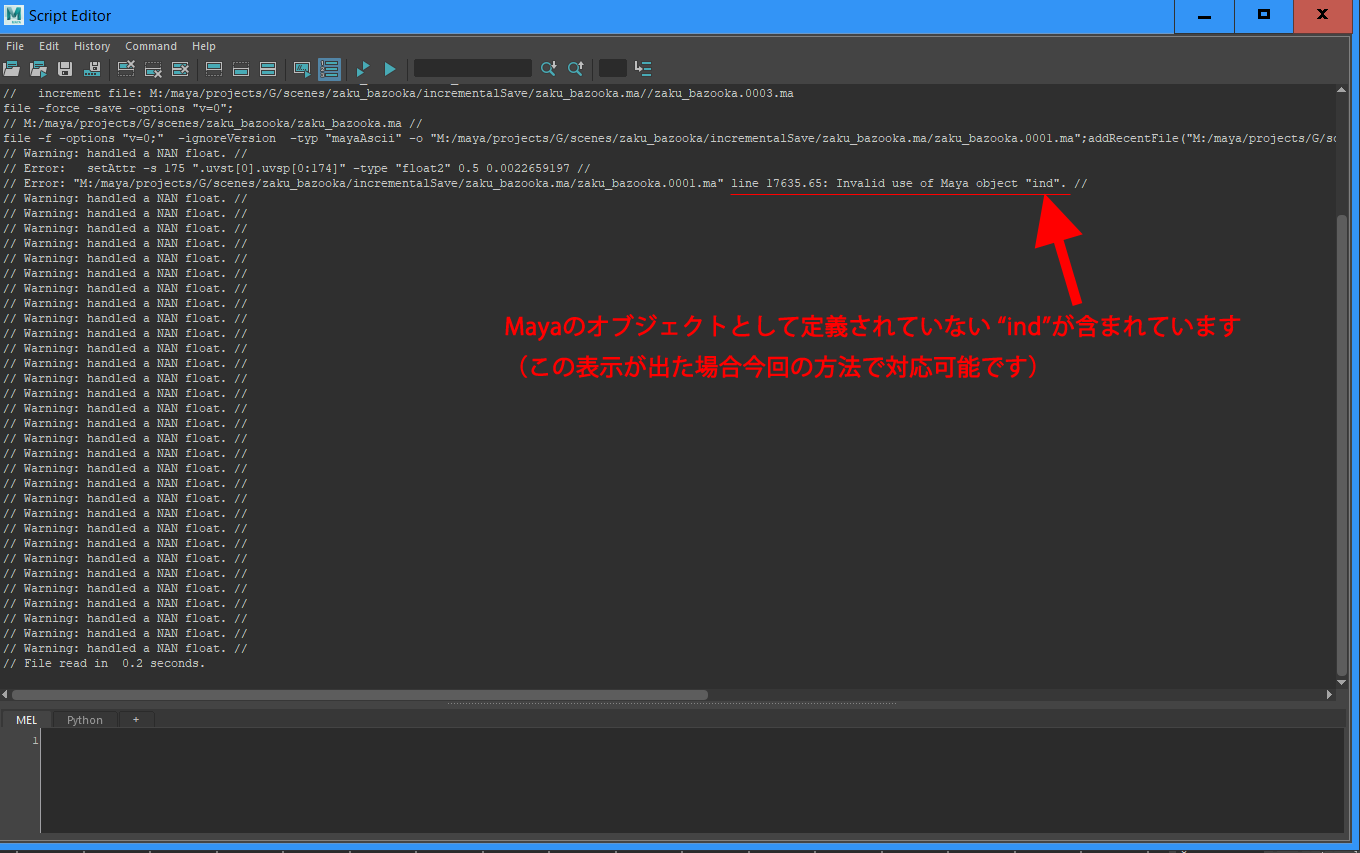This screenshot has width=1360, height=853.
Task: Click the Clear History icon
Action: 126,69
